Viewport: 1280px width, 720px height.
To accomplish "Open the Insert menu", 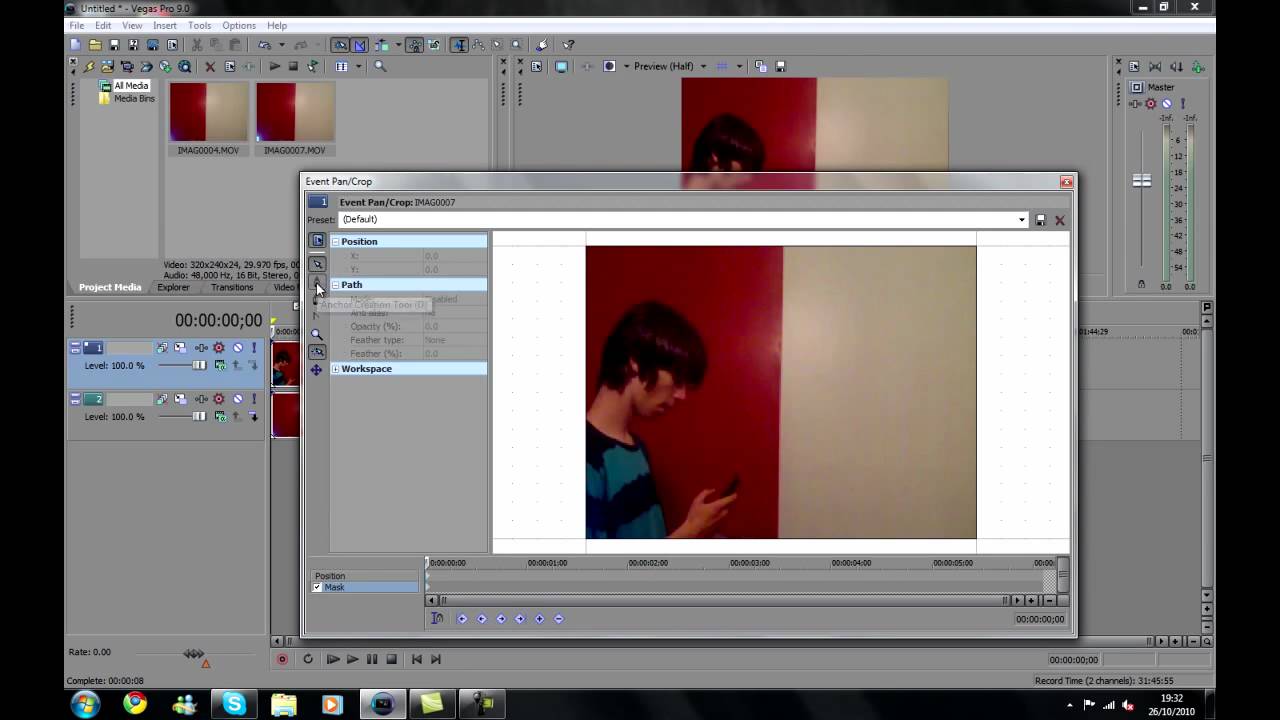I will click(165, 25).
